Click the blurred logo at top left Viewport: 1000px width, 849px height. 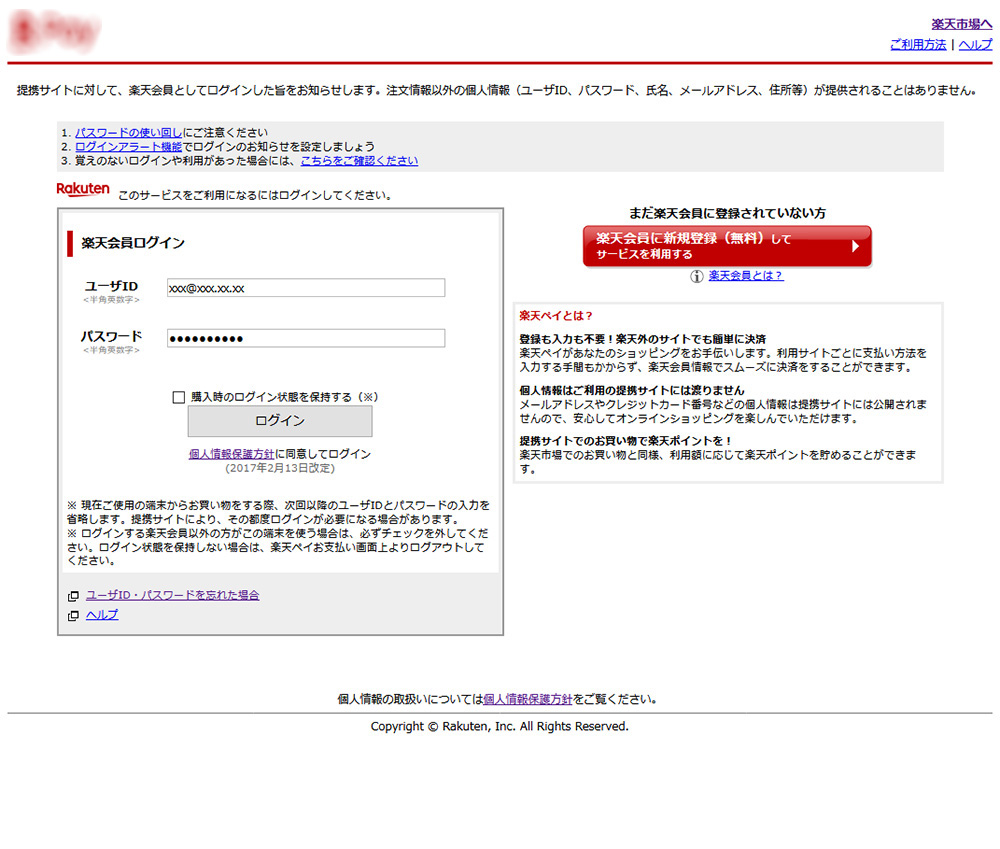(53, 33)
